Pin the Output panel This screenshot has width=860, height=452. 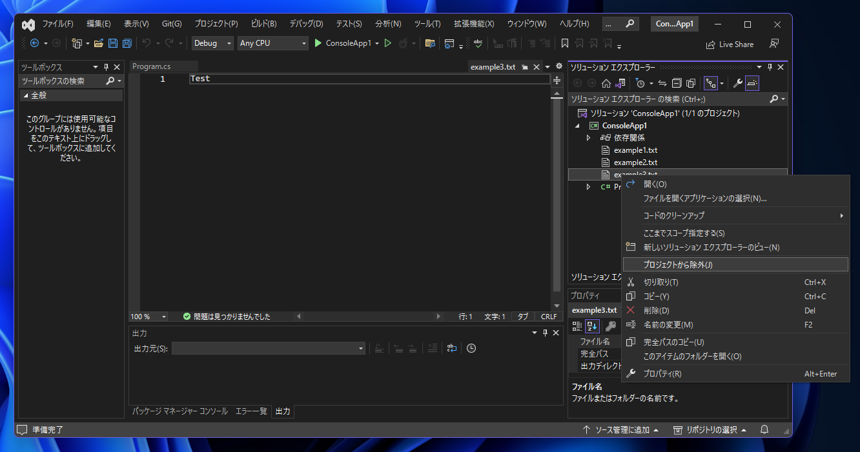pos(545,332)
